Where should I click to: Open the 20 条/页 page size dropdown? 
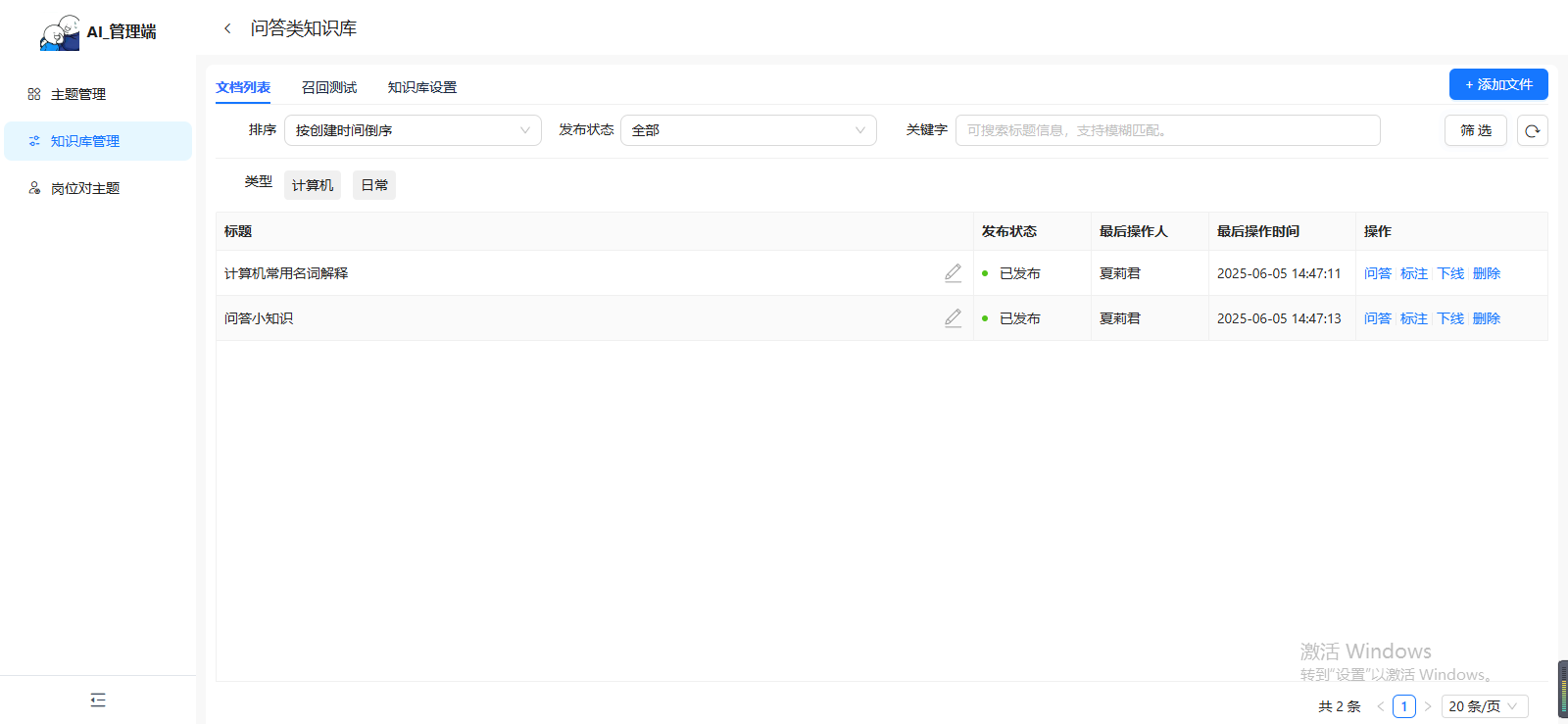pyautogui.click(x=1484, y=706)
